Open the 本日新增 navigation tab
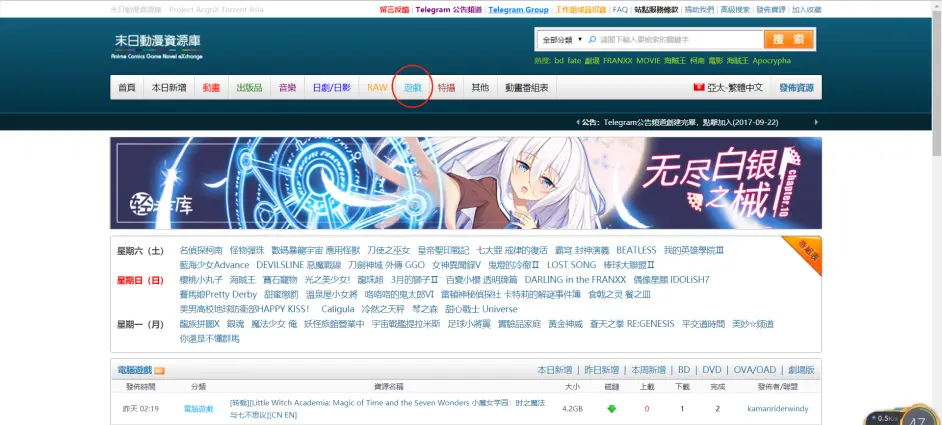This screenshot has height=425, width=942. (x=169, y=88)
